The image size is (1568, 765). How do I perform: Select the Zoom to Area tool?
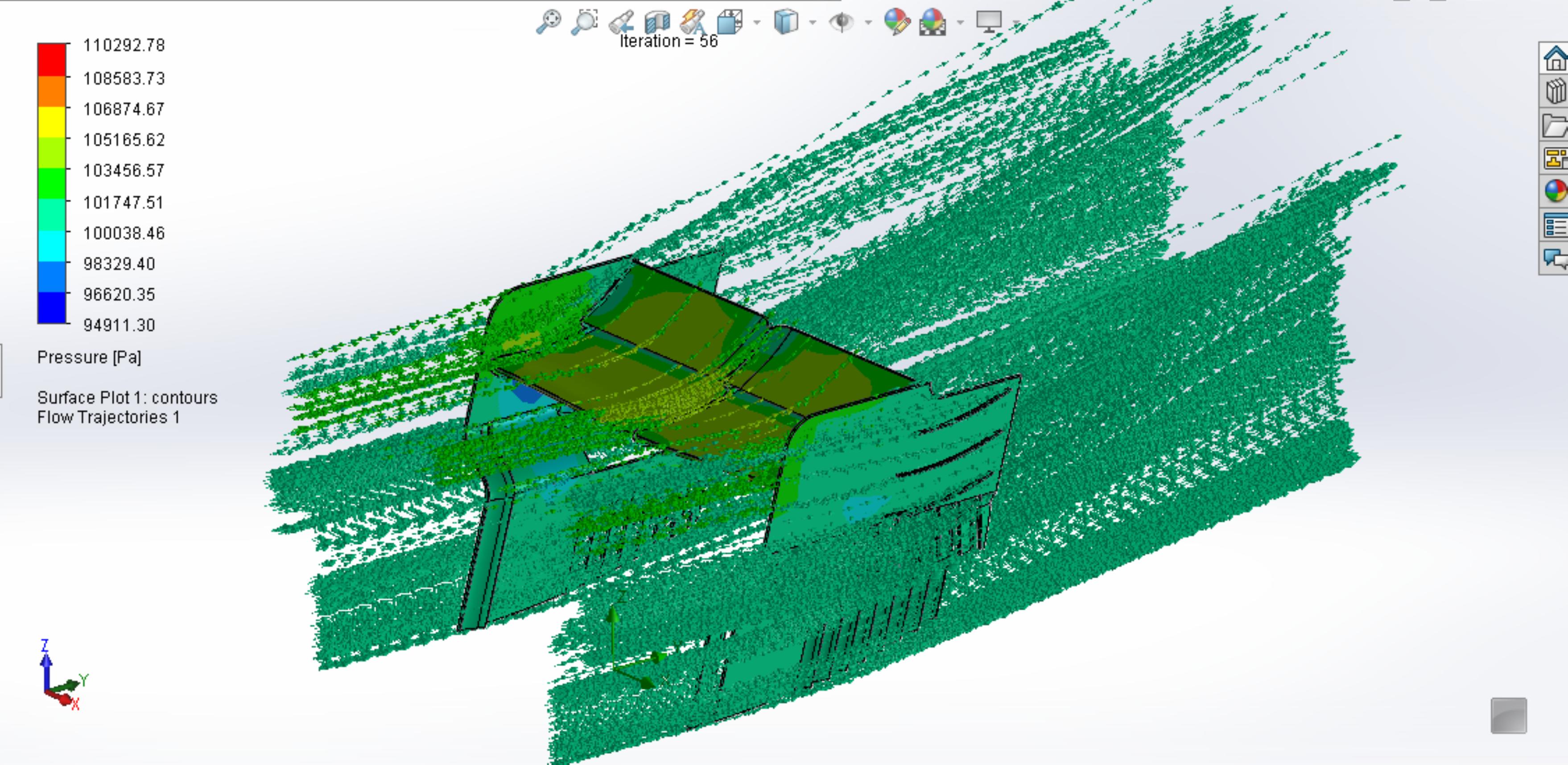[584, 22]
